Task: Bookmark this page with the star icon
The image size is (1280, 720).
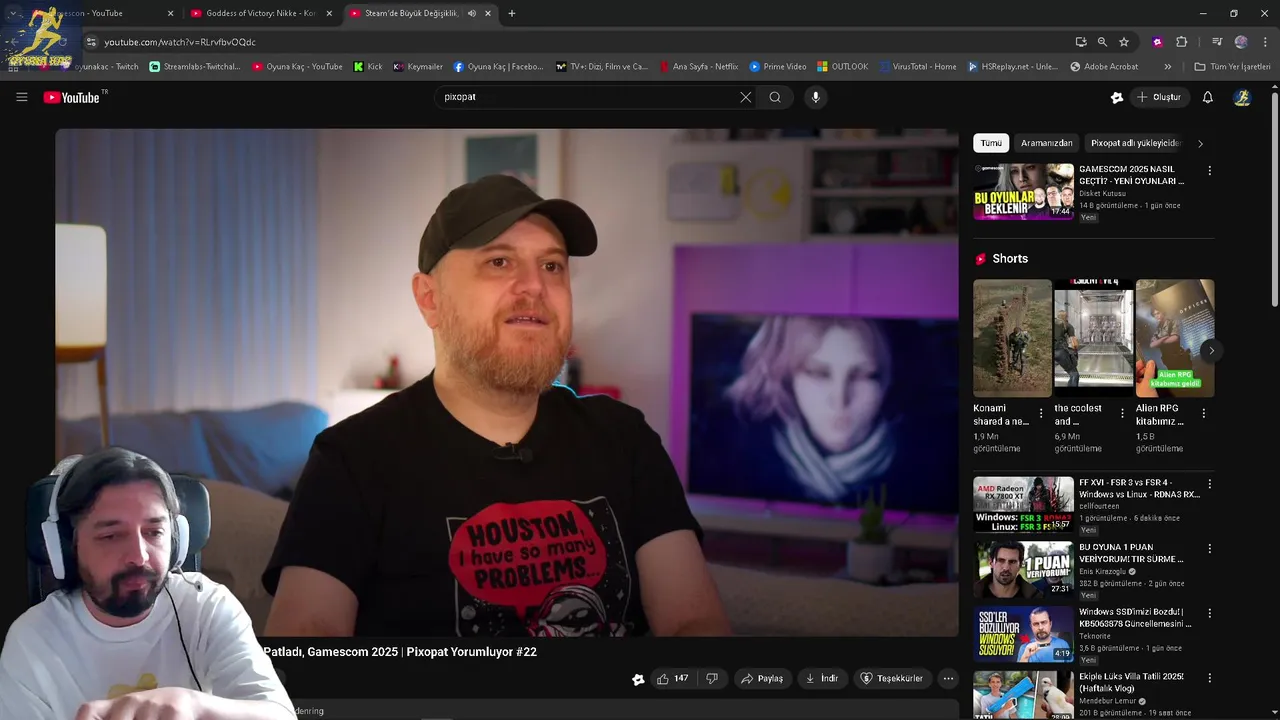Action: 1124,42
